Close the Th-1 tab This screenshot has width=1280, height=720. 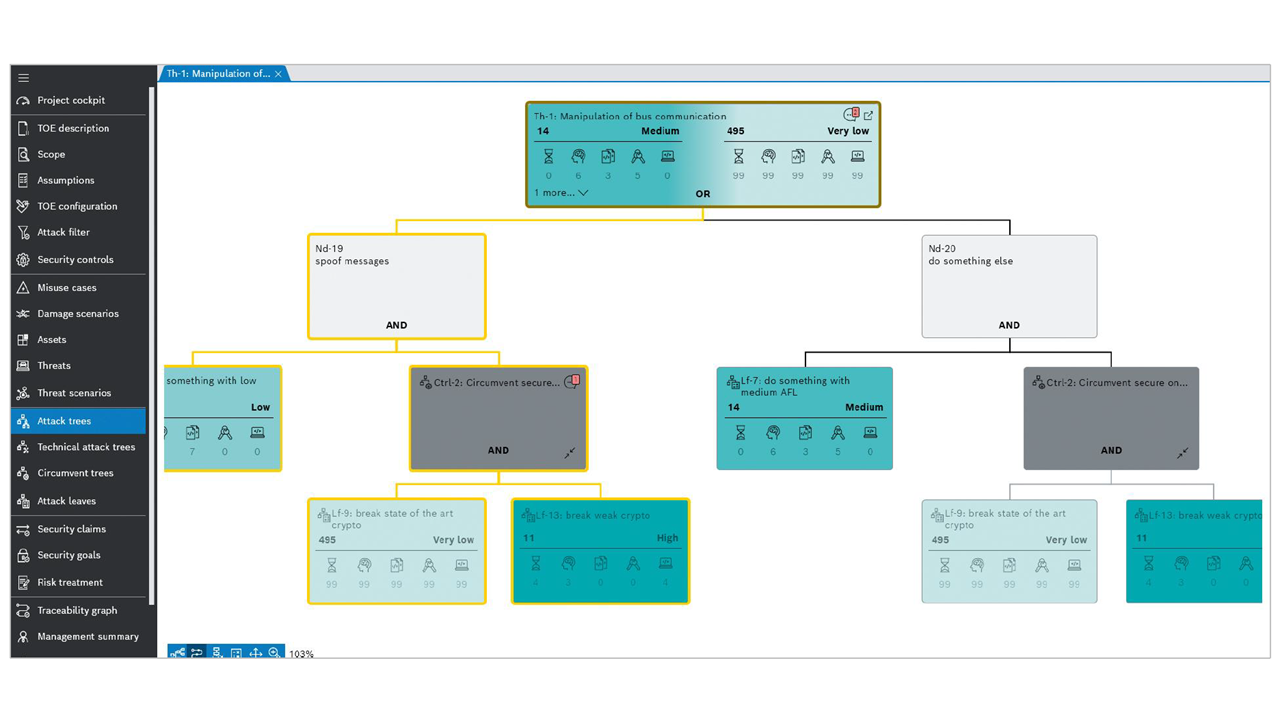point(279,74)
